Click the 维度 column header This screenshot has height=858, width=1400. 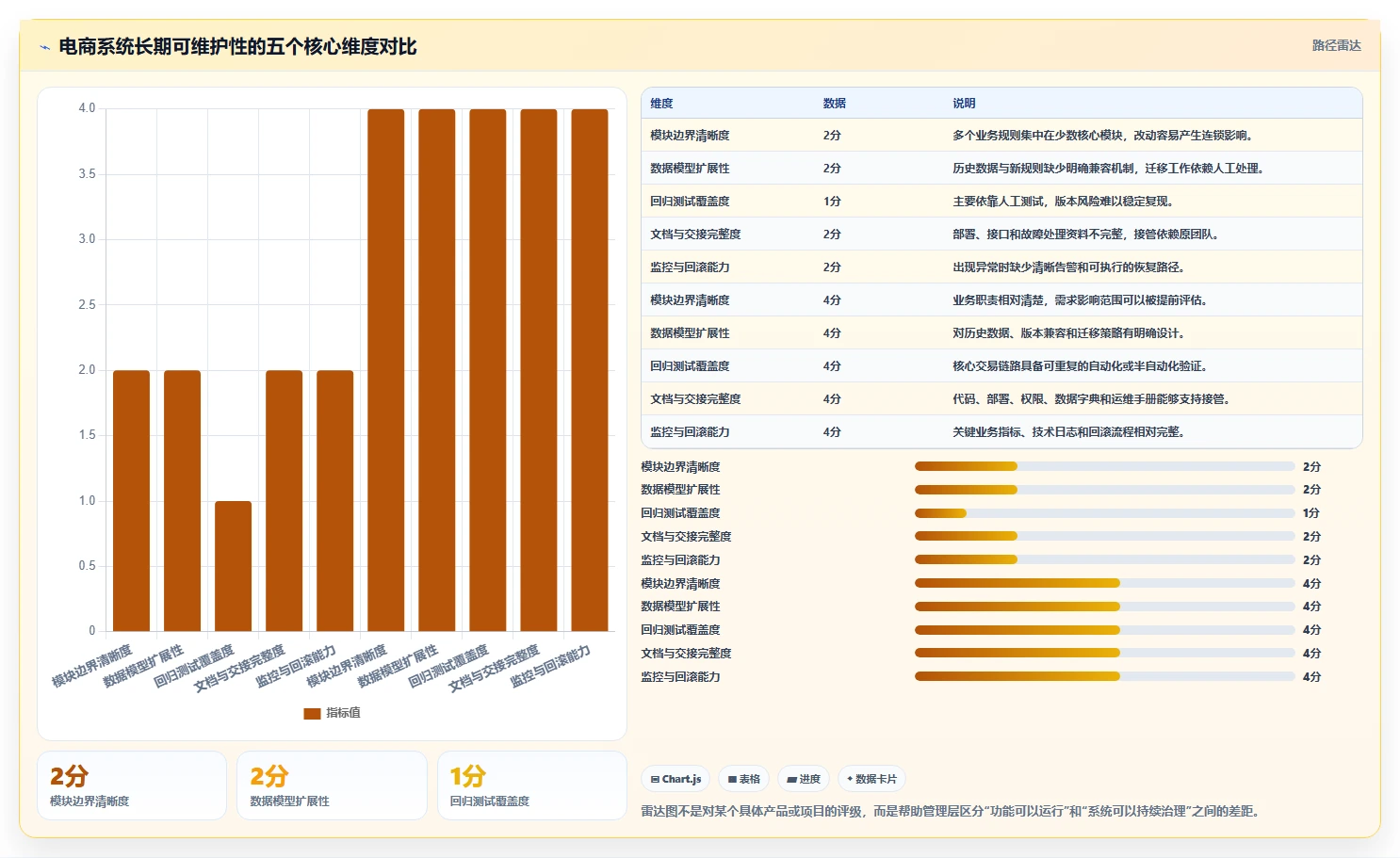661,104
